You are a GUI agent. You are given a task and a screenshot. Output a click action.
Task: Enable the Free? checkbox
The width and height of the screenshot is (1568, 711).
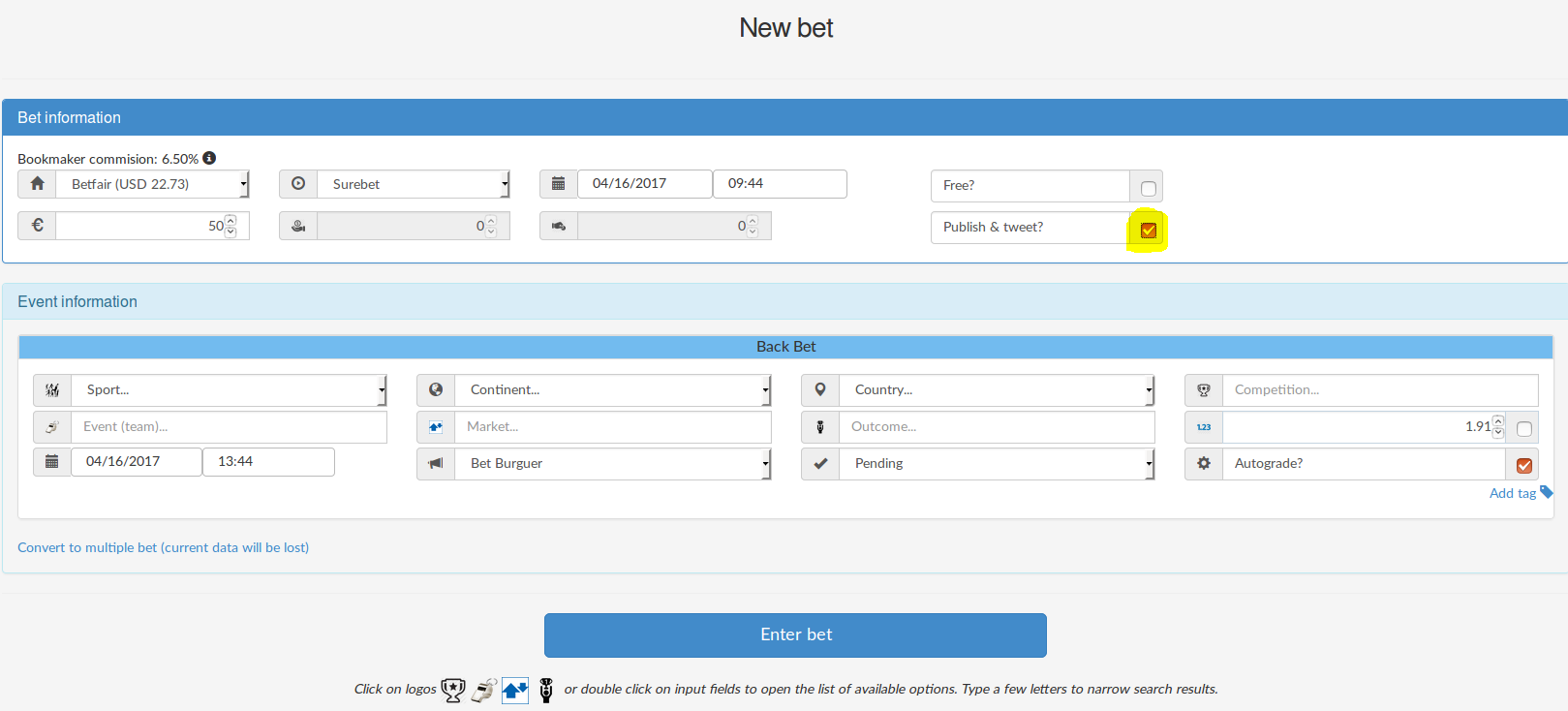(1149, 188)
